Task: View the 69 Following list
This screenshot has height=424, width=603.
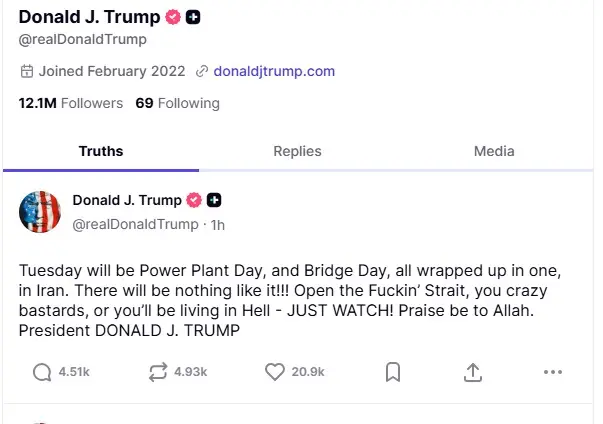Action: (x=177, y=103)
